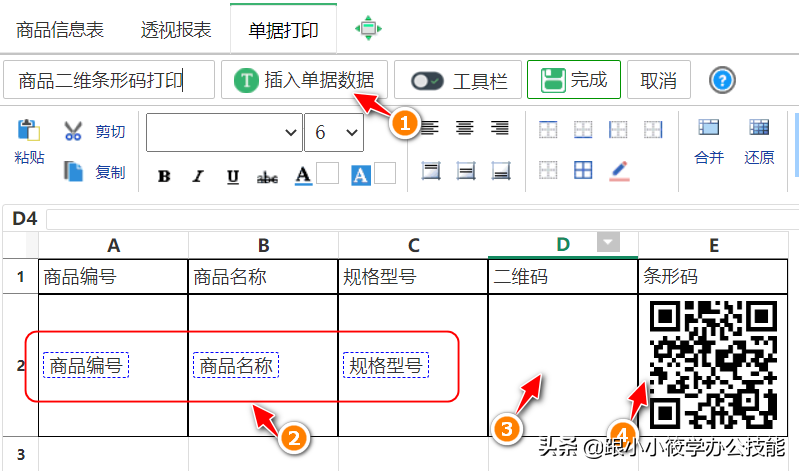Select the 商品名称 data field in row 2

235,365
